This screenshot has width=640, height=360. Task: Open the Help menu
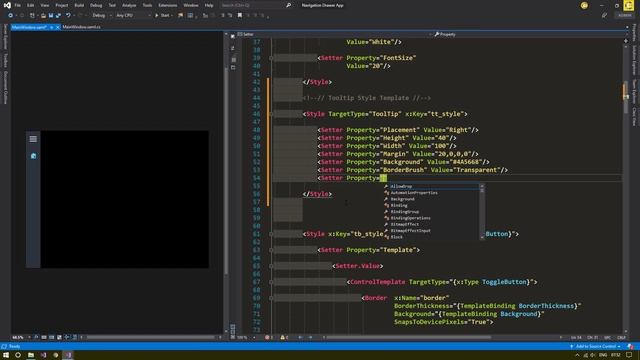(x=209, y=5)
